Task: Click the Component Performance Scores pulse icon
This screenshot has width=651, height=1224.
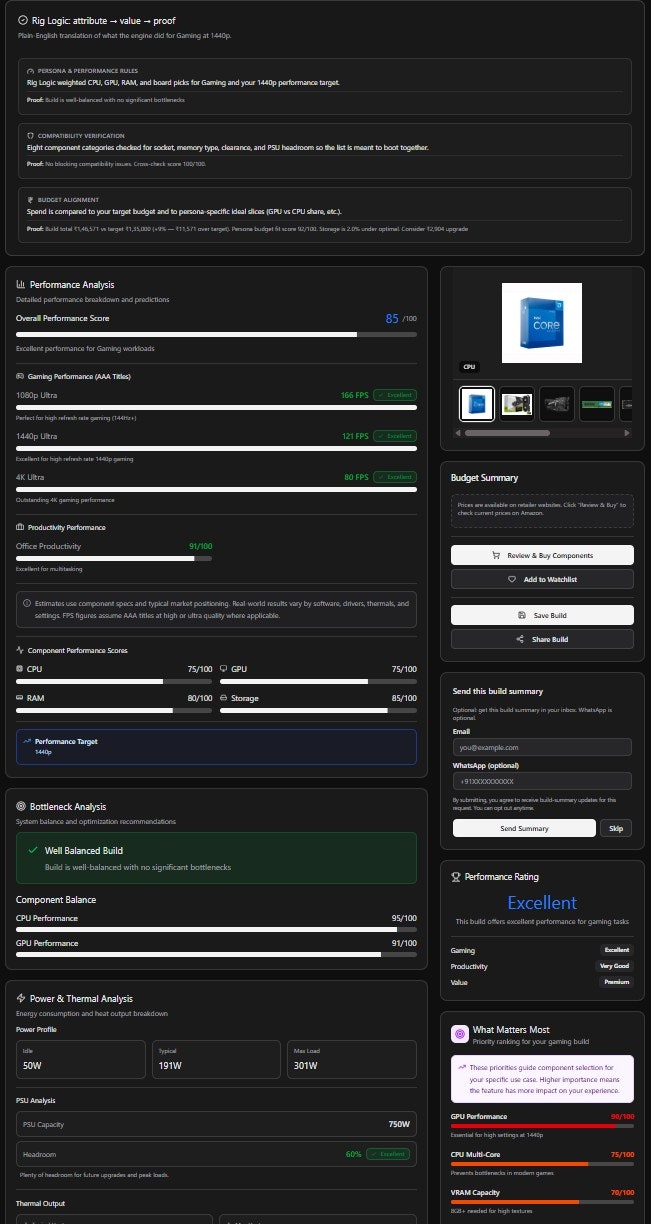Action: [x=20, y=650]
